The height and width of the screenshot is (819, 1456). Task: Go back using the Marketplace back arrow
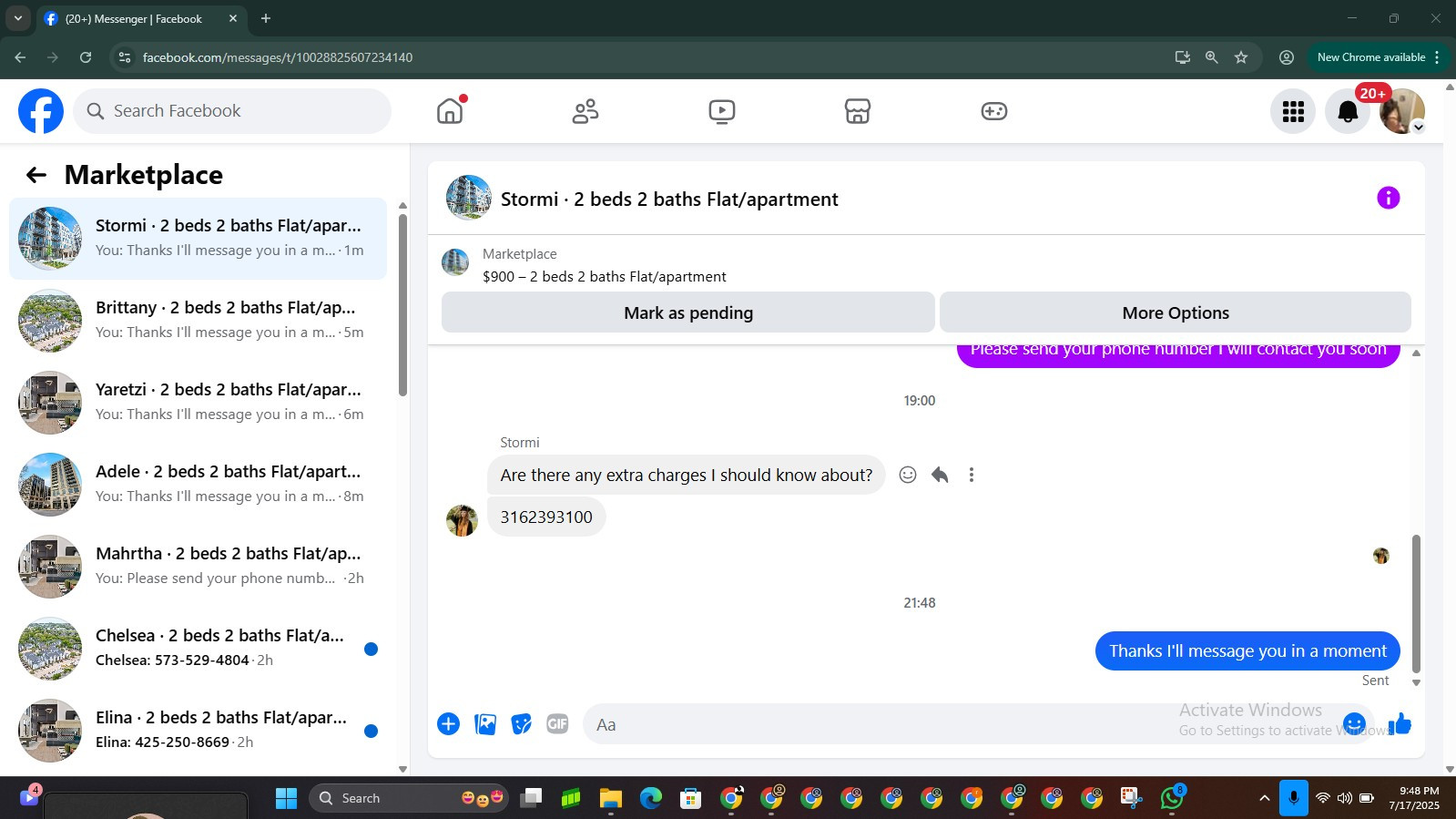point(36,175)
